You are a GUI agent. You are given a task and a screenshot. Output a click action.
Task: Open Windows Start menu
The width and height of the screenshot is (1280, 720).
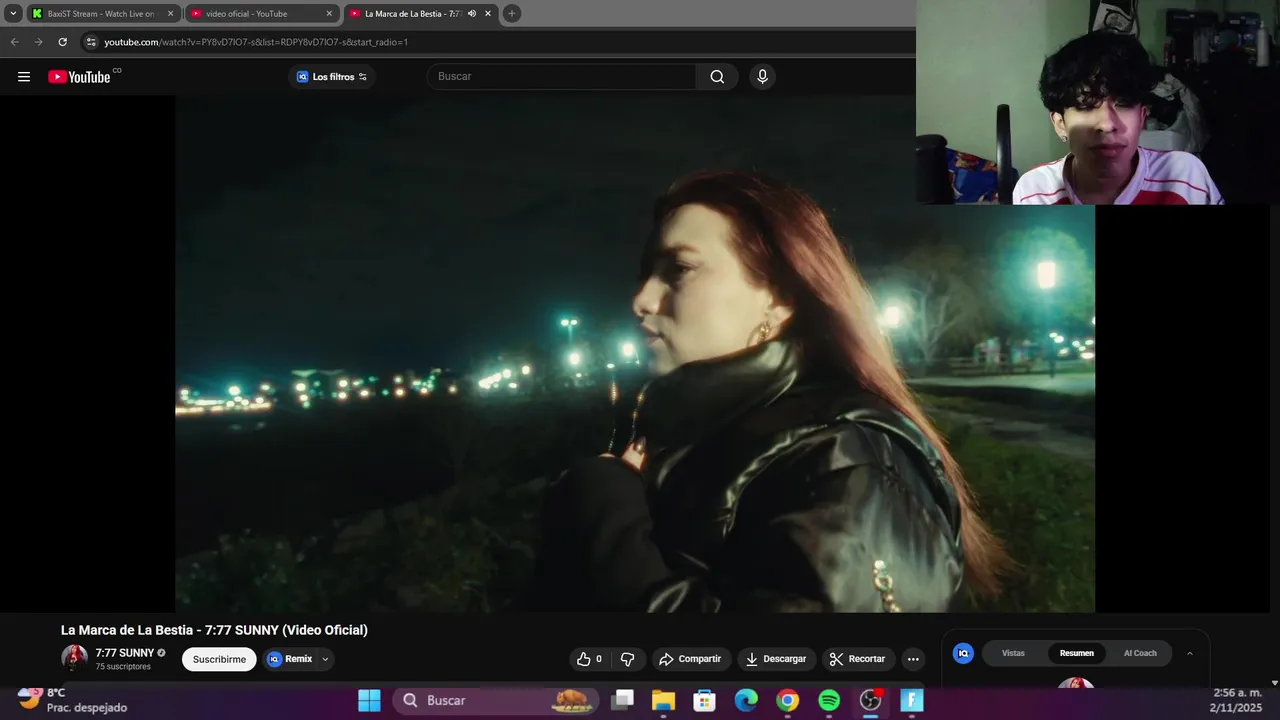click(369, 701)
